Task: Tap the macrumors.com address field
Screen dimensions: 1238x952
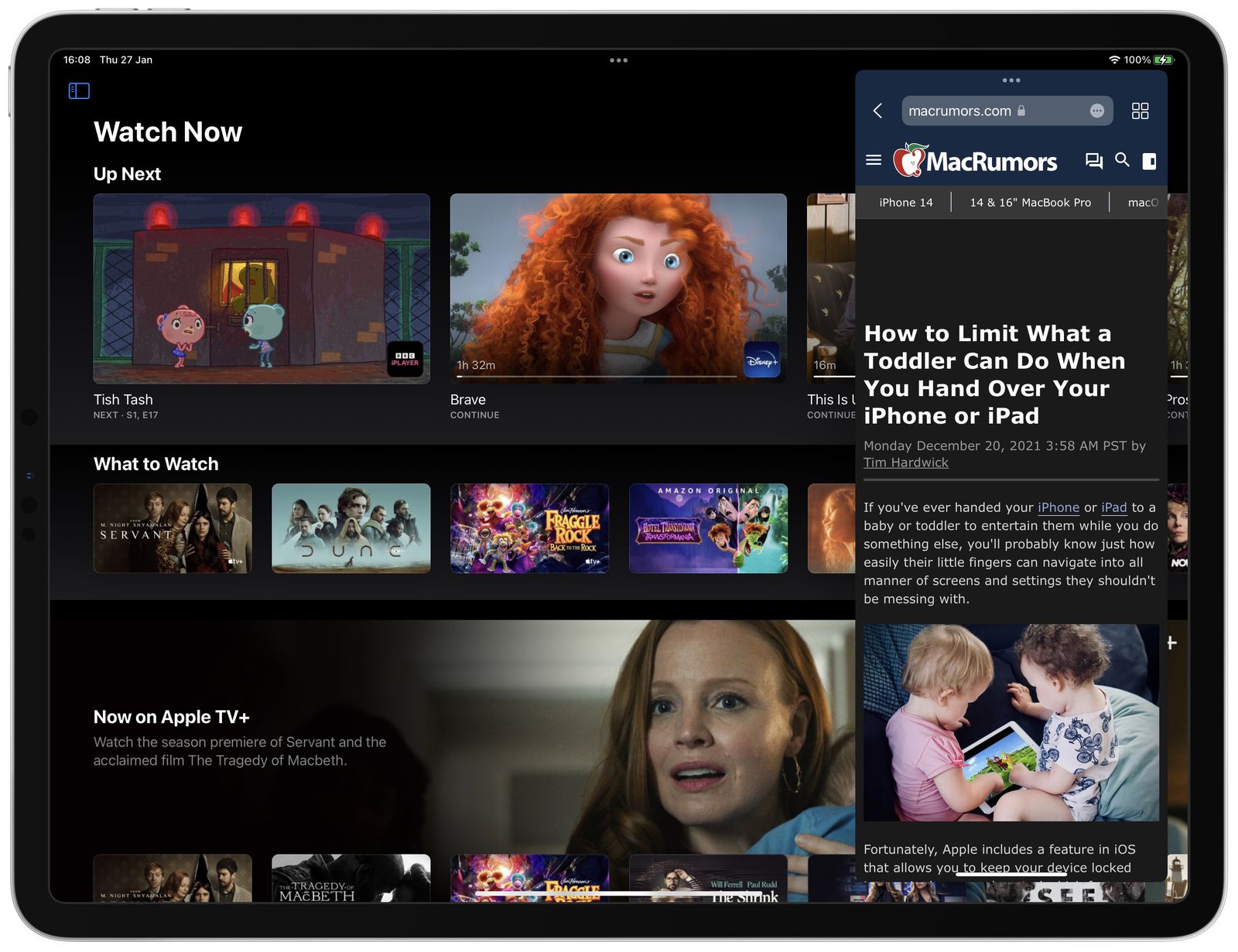Action: coord(961,111)
